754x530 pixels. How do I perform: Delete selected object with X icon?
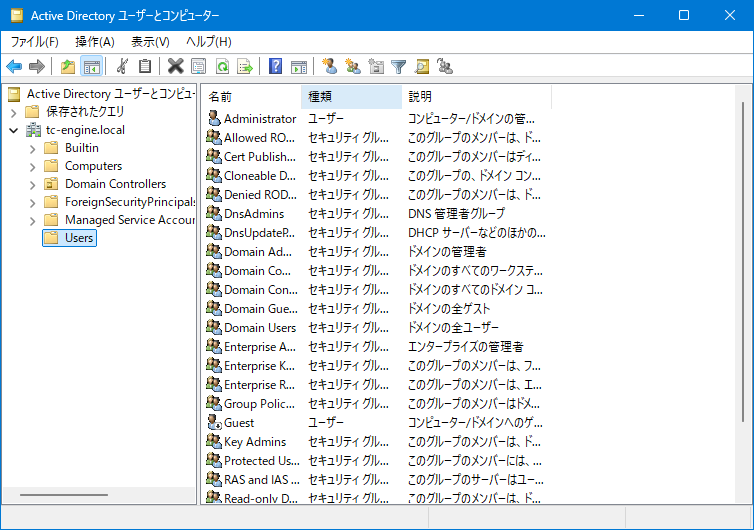176,66
